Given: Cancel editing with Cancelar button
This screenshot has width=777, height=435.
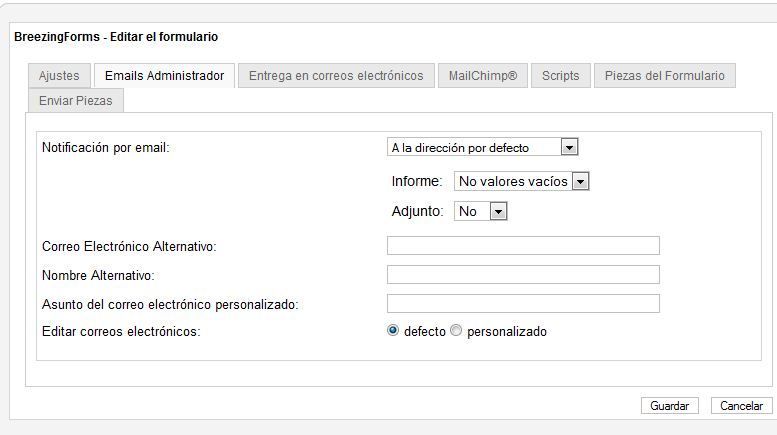Looking at the screenshot, I should click(741, 406).
